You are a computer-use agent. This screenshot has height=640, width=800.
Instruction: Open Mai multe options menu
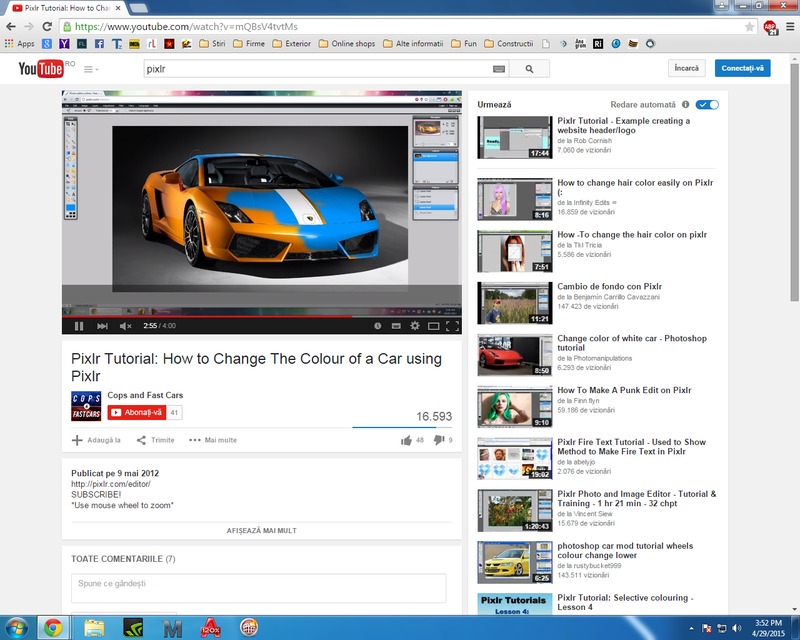coord(213,440)
